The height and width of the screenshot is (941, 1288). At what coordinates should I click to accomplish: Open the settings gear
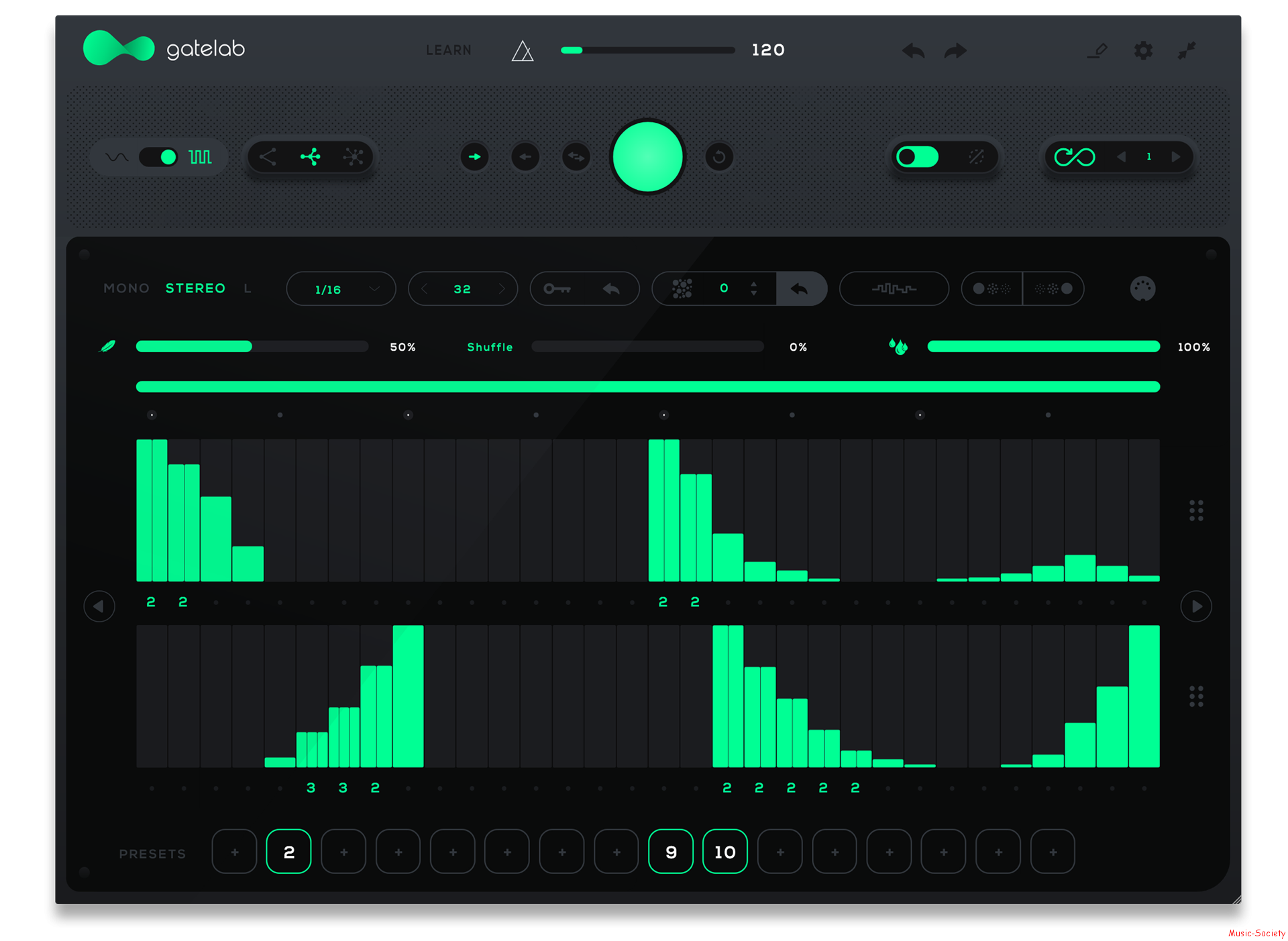[x=1143, y=50]
